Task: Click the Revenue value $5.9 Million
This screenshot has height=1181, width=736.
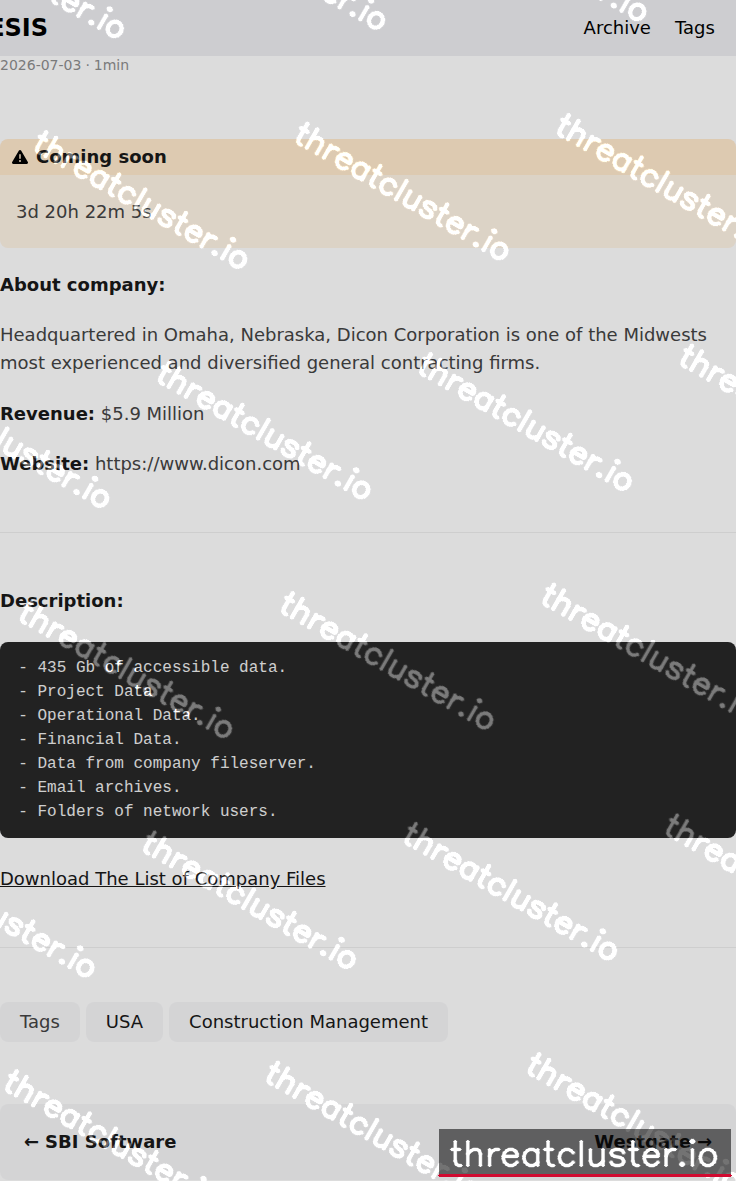Action: 152,414
